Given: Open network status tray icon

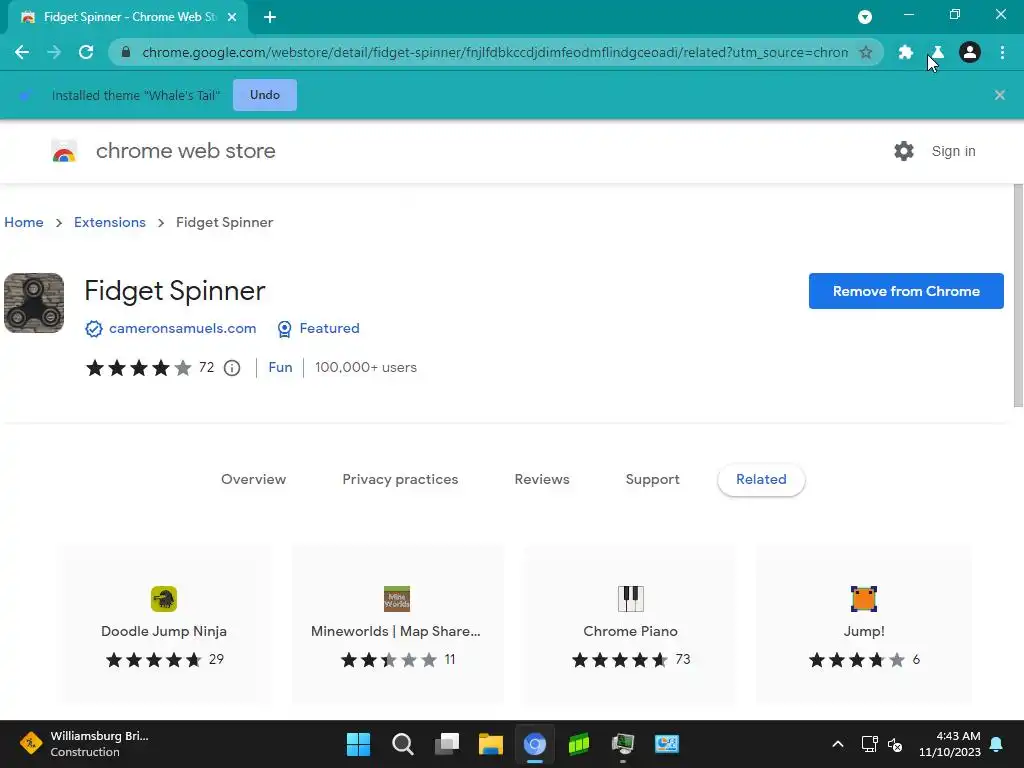Looking at the screenshot, I should [x=869, y=744].
